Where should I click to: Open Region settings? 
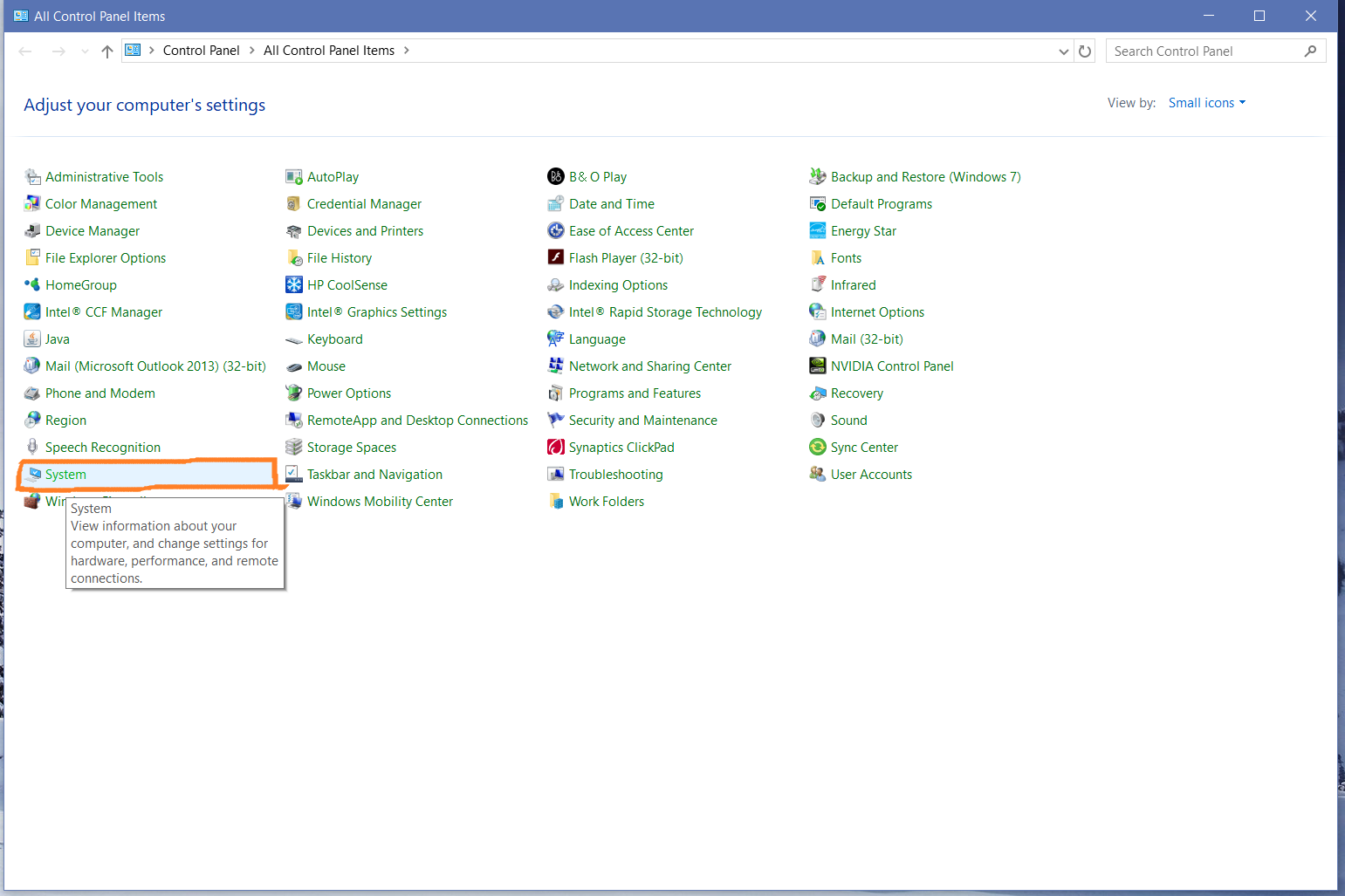point(65,421)
